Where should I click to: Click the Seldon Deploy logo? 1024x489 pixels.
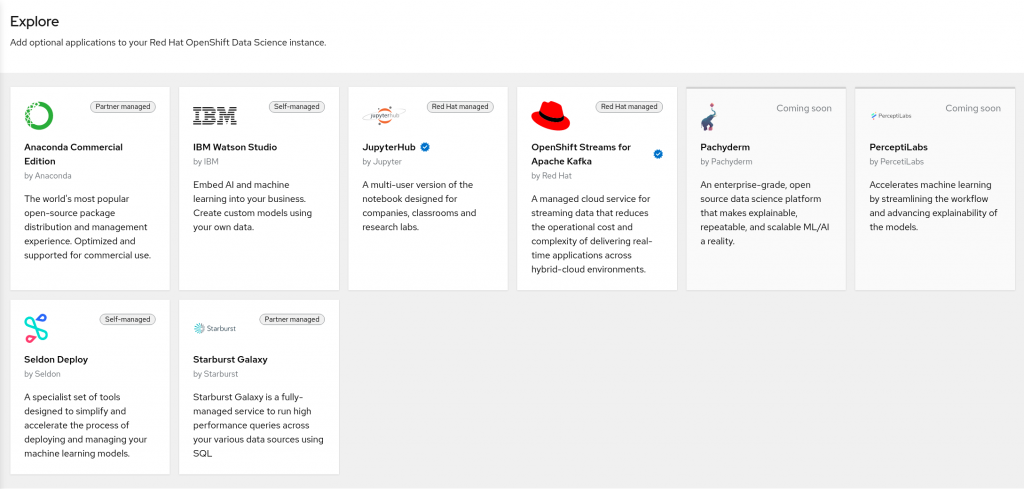(x=37, y=329)
